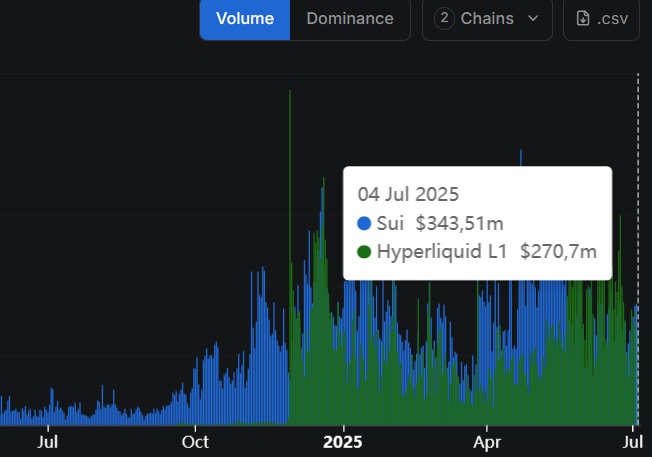Click the blue Sui dot in tooltip
The height and width of the screenshot is (457, 652).
tap(364, 223)
